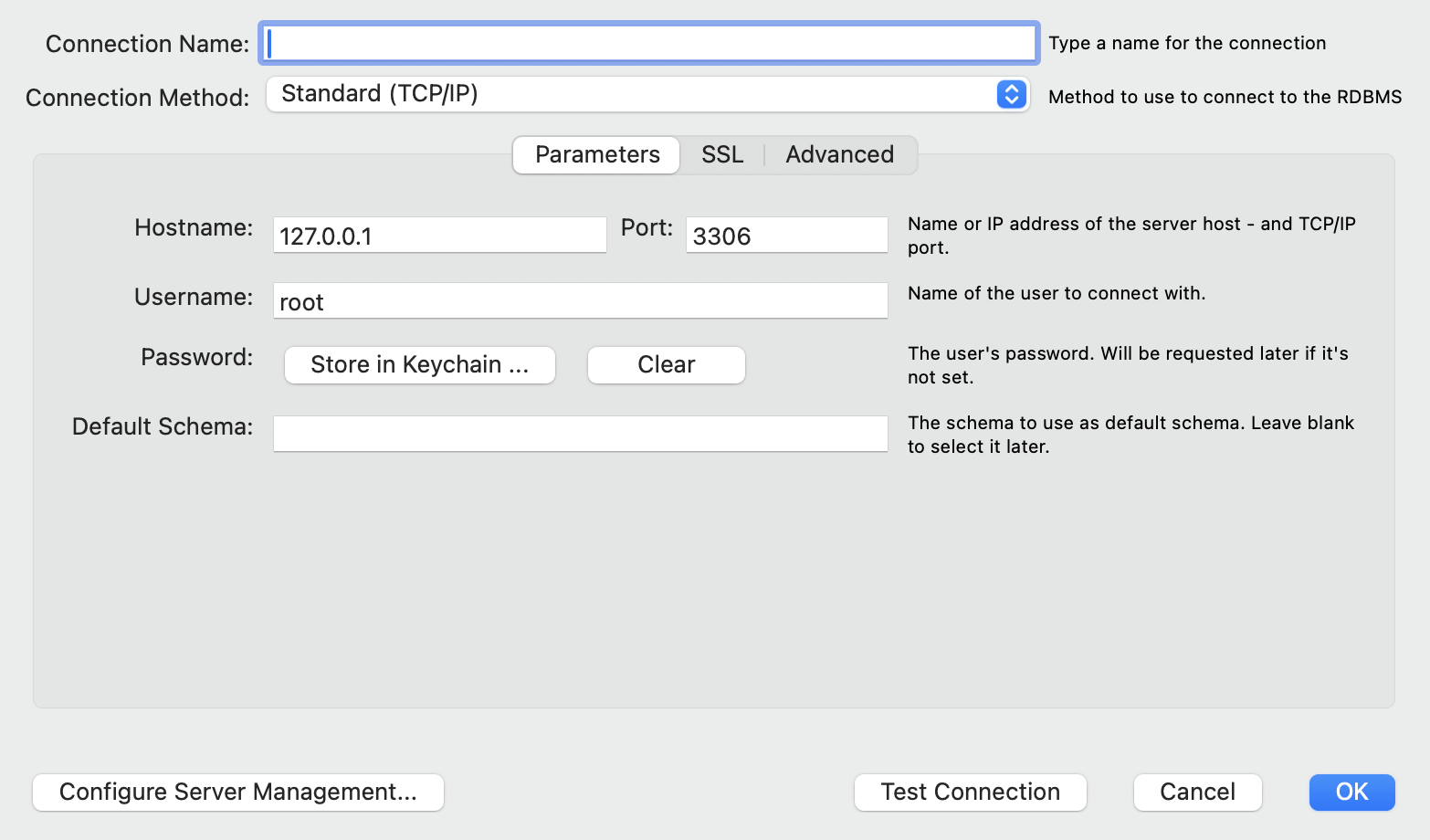The height and width of the screenshot is (840, 1430).
Task: Click the Port field showing 3306
Action: tap(786, 236)
